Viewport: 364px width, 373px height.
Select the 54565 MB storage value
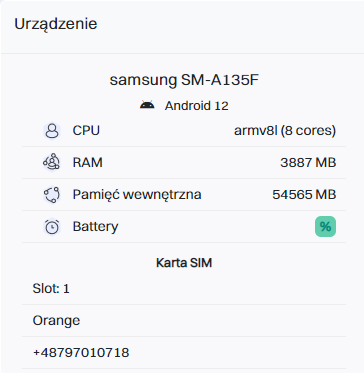click(x=304, y=195)
